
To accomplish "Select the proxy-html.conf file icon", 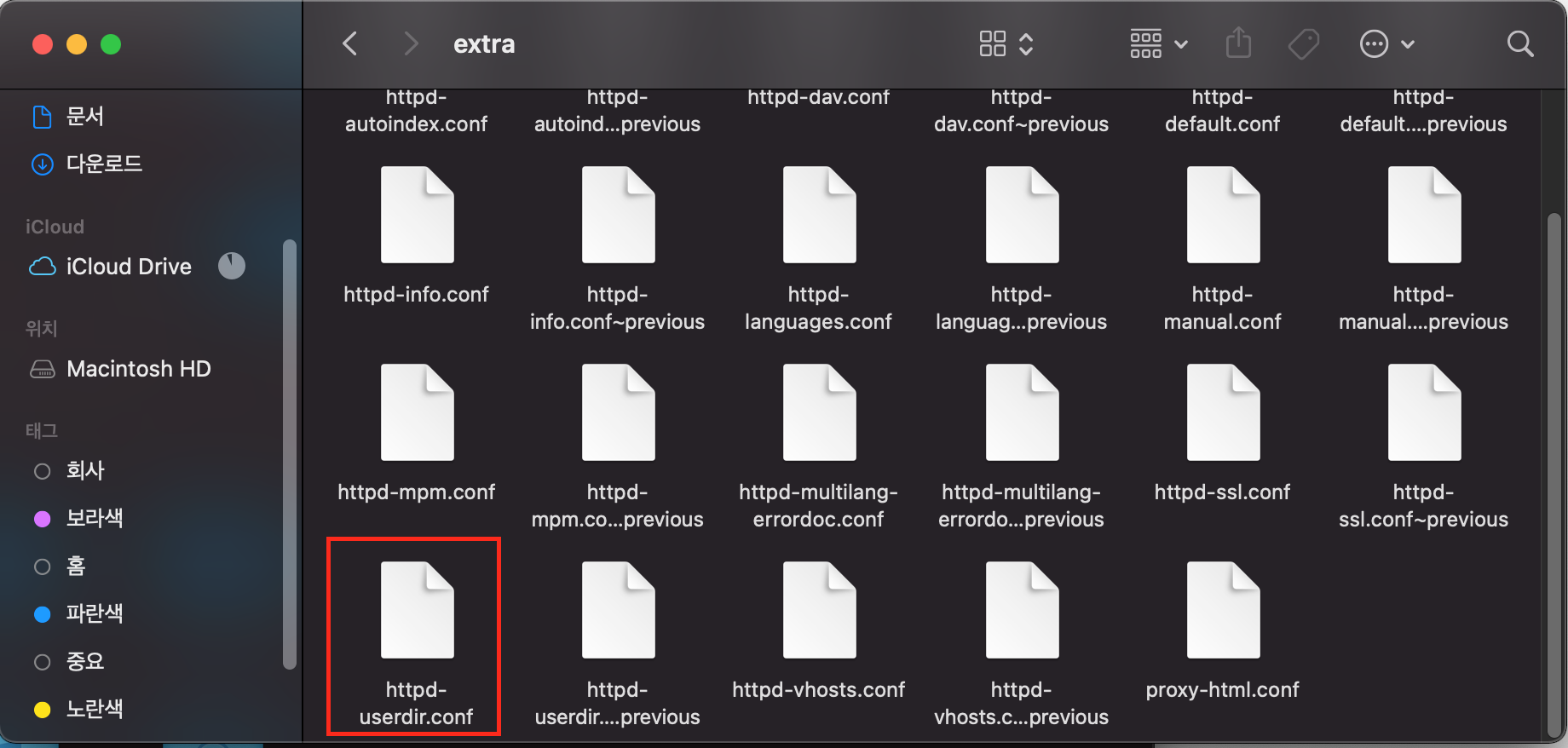I will [x=1223, y=611].
